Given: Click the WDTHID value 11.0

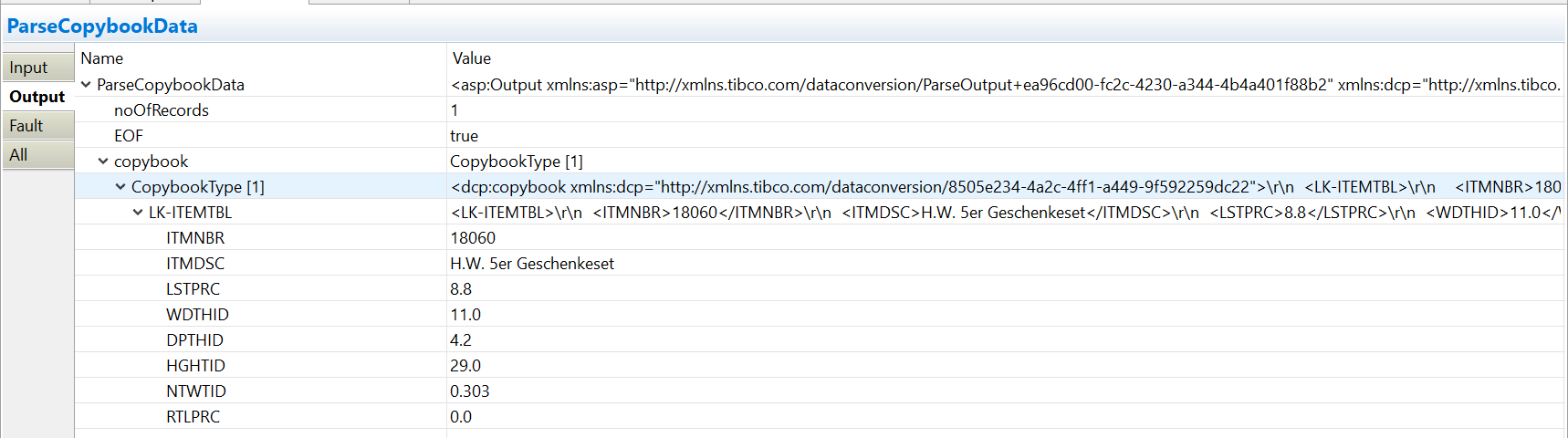Looking at the screenshot, I should 465,315.
